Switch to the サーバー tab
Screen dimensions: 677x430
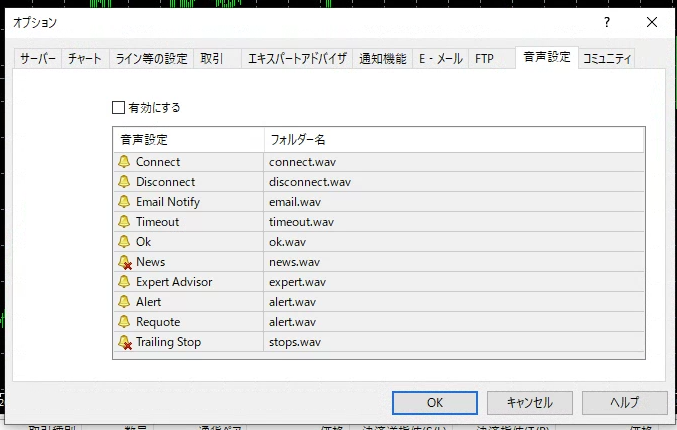[x=38, y=59]
